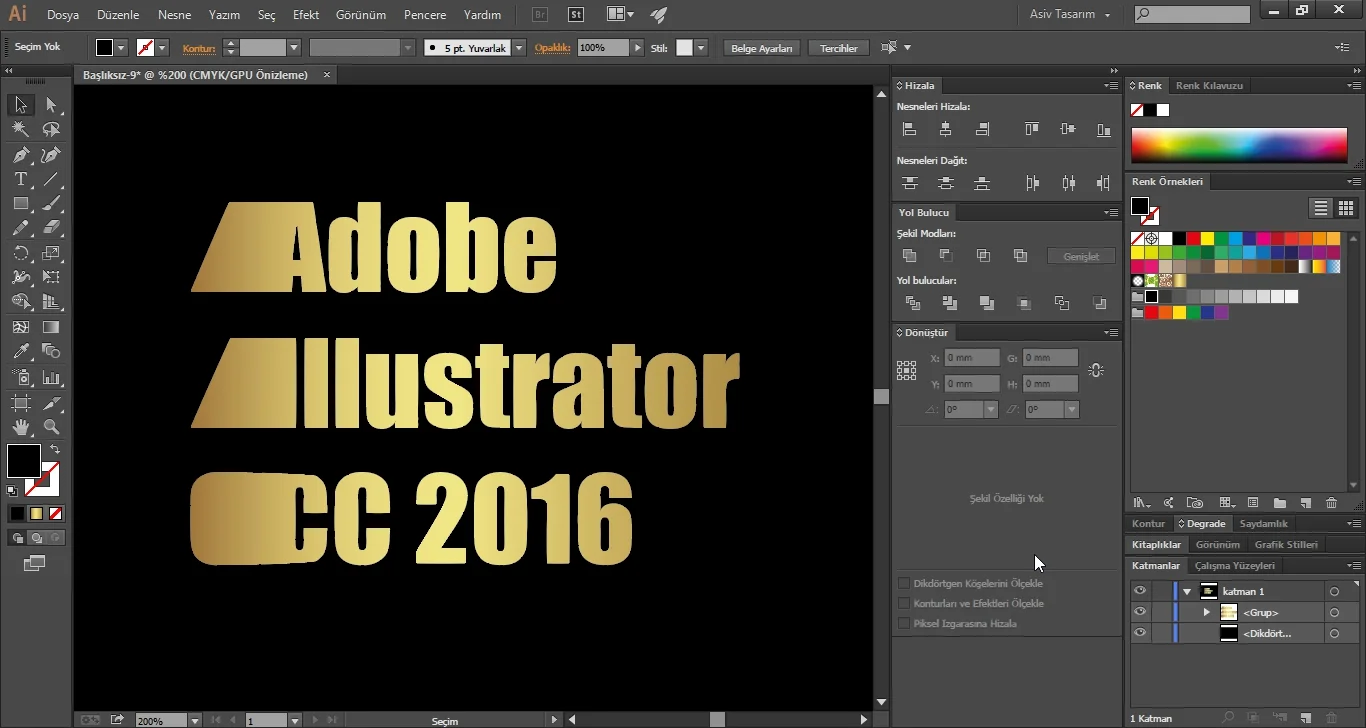
Task: Switch swatches to thumbnail grid view
Action: click(x=1346, y=208)
